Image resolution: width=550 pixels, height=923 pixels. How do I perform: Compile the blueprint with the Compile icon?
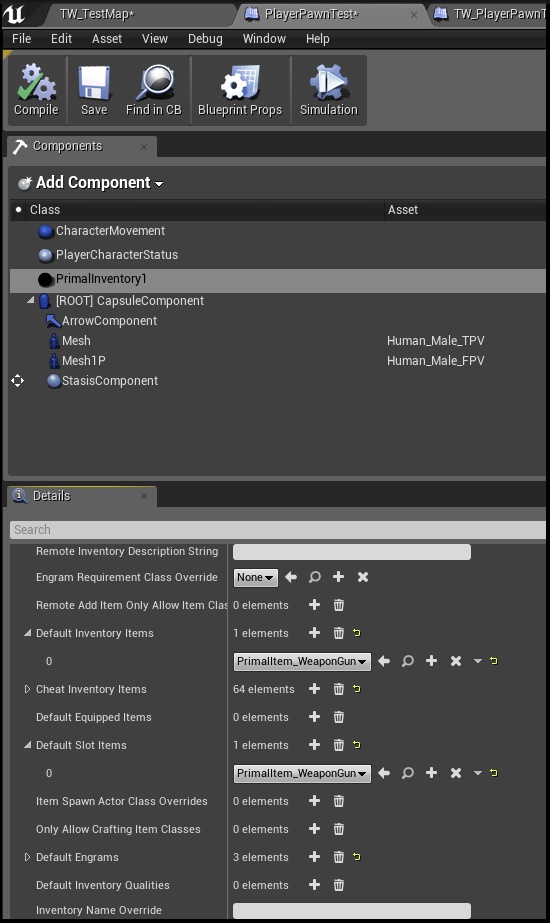coord(36,90)
